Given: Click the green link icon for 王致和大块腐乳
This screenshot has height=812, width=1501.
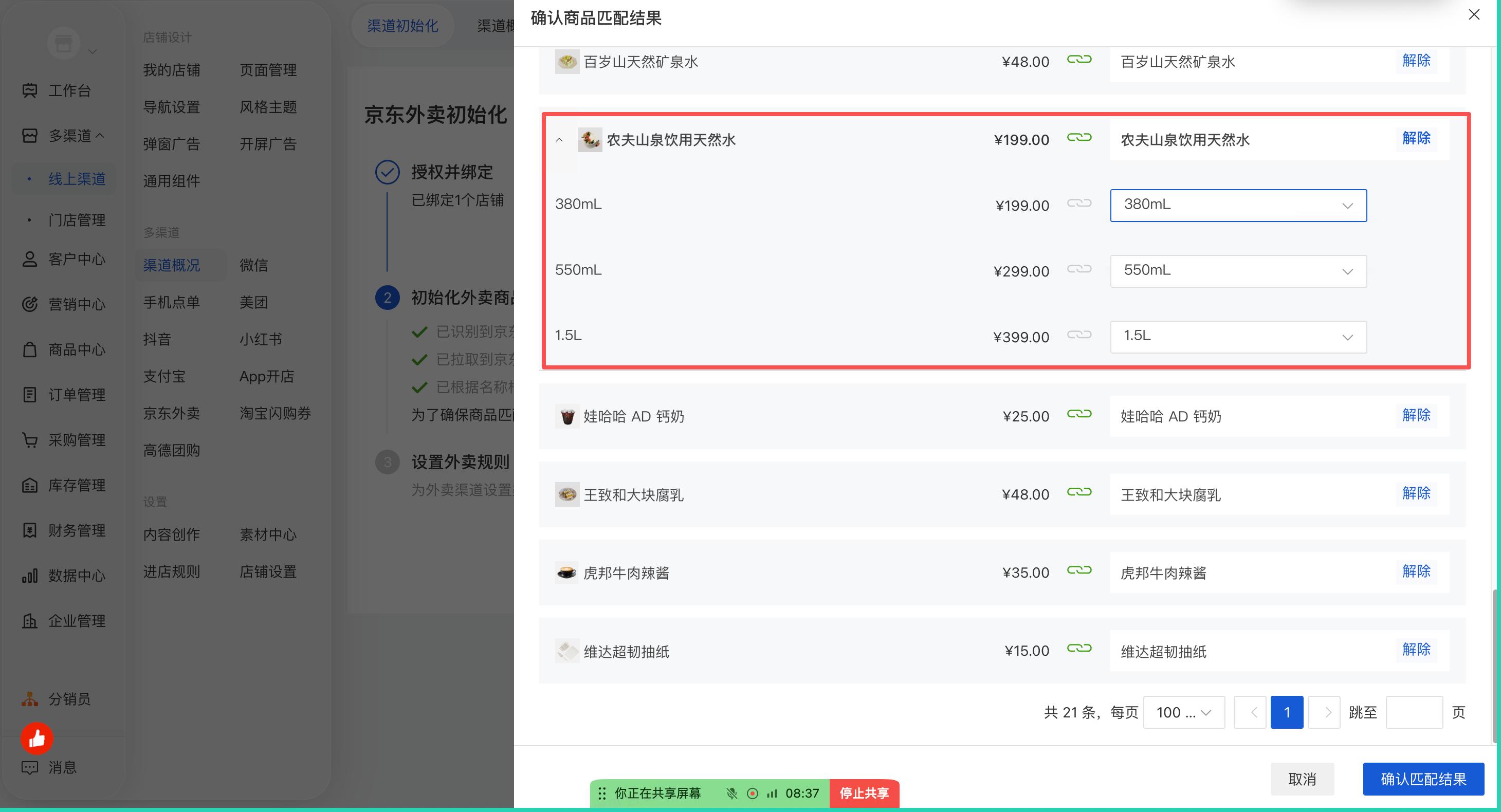Looking at the screenshot, I should [x=1079, y=492].
